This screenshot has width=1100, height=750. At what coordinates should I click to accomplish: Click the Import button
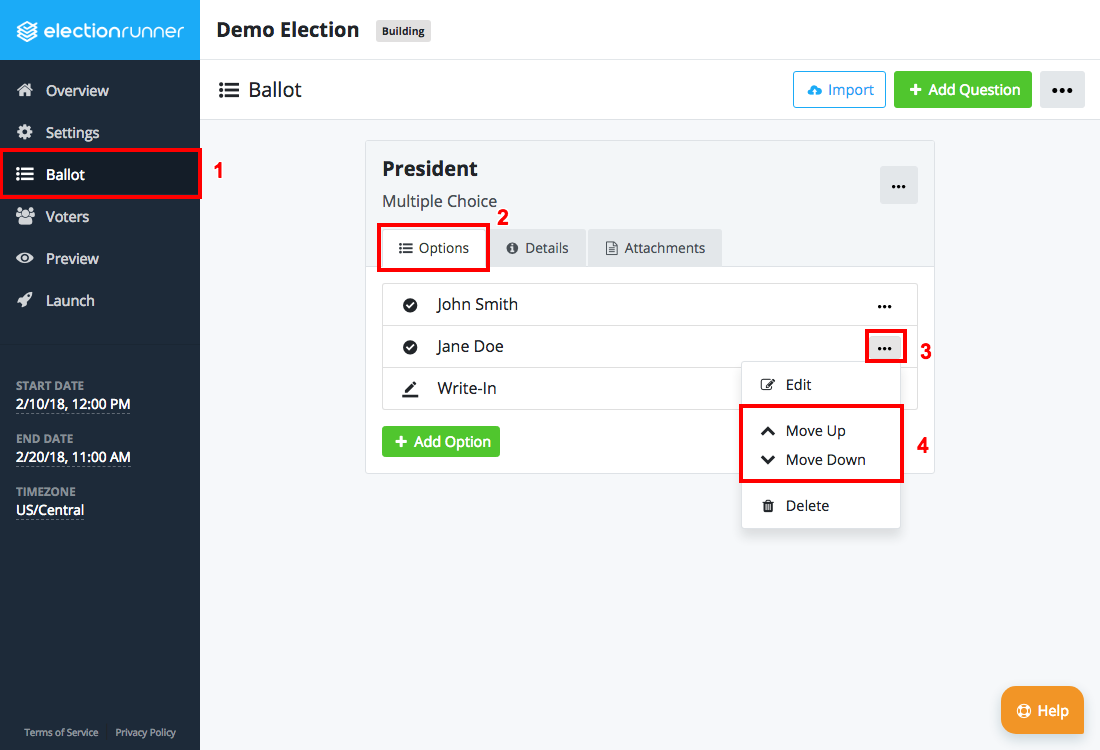click(840, 90)
